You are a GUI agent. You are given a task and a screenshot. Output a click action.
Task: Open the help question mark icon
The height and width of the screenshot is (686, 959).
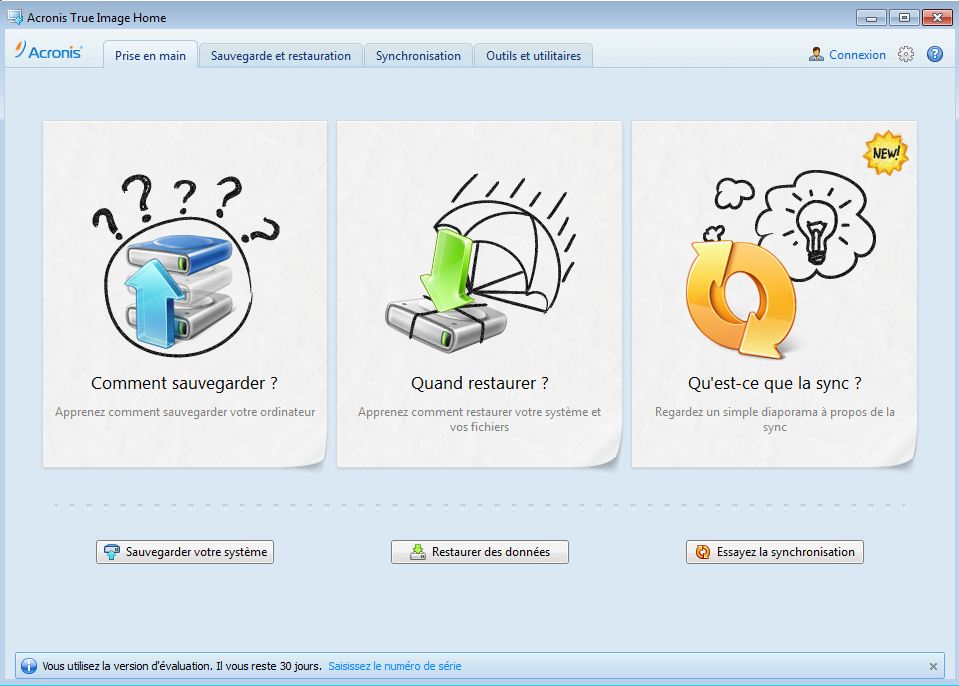coord(935,54)
